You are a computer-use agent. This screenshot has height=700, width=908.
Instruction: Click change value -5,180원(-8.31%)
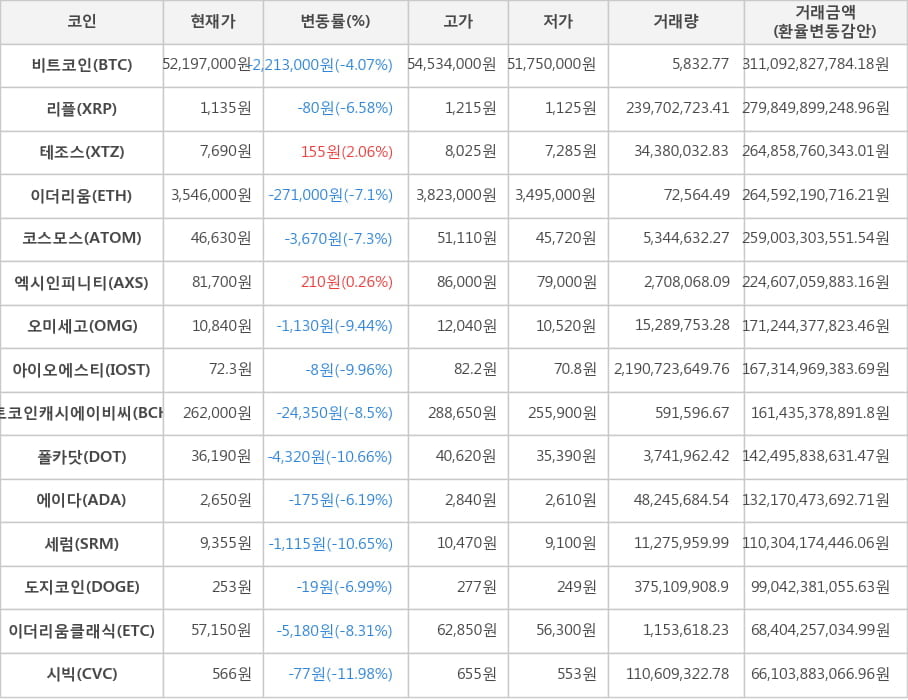(x=335, y=631)
